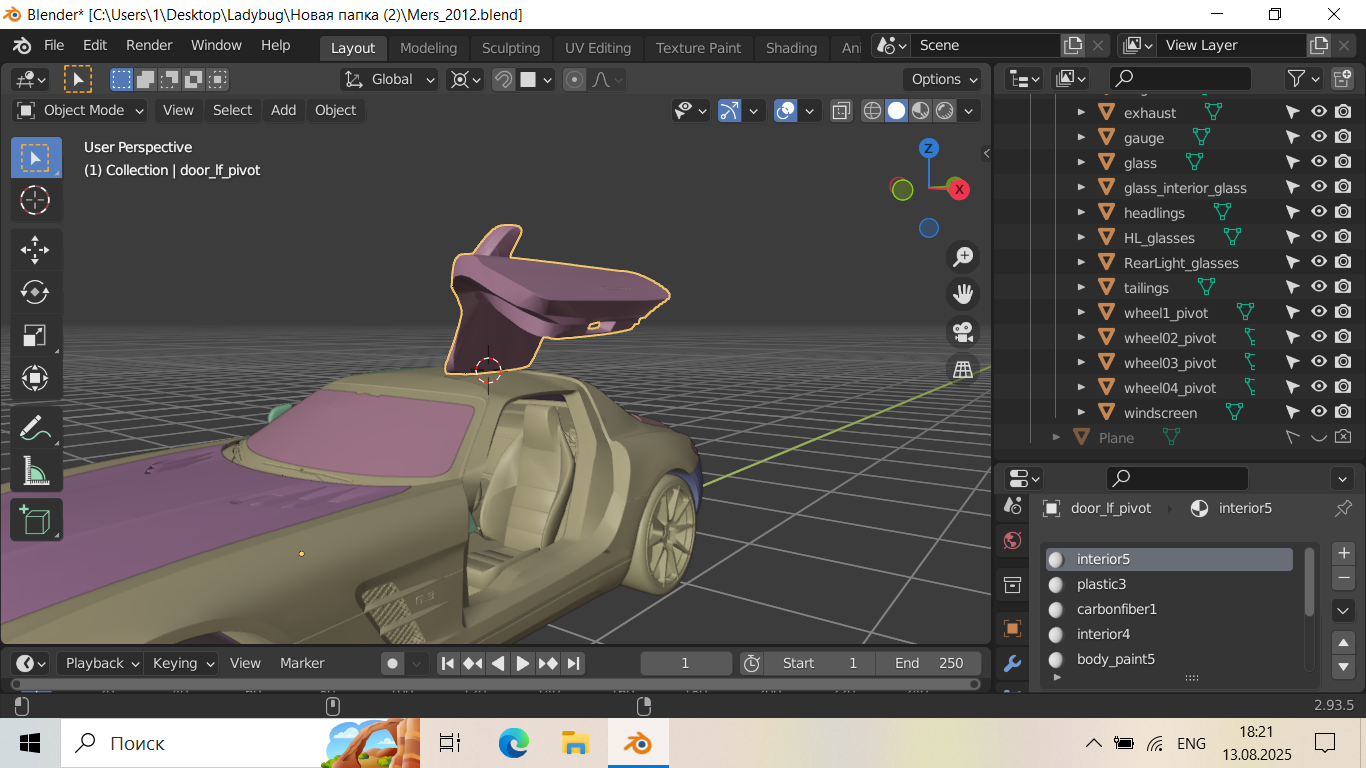Activate the Add Cube tool

(x=35, y=520)
